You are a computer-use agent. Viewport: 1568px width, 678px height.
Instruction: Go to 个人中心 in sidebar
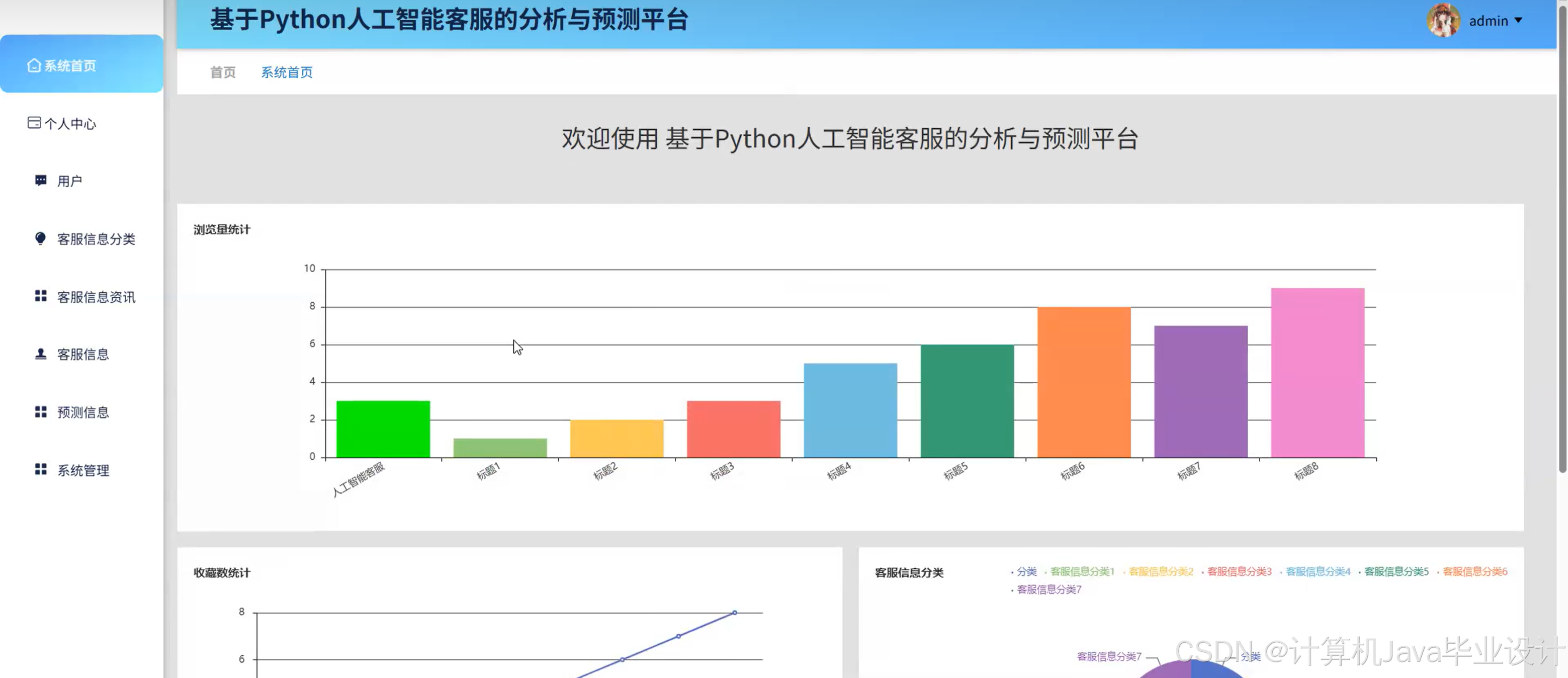(81, 123)
